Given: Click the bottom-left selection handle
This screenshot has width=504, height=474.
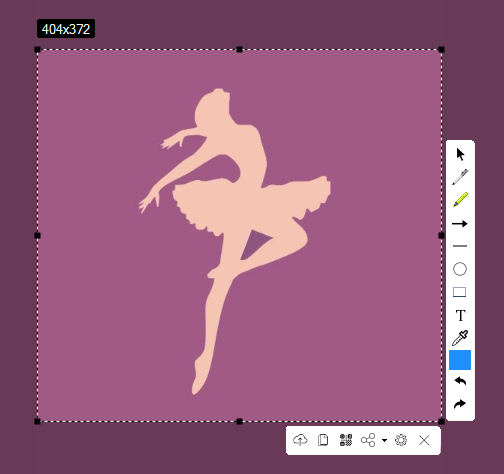Looking at the screenshot, I should 37,422.
